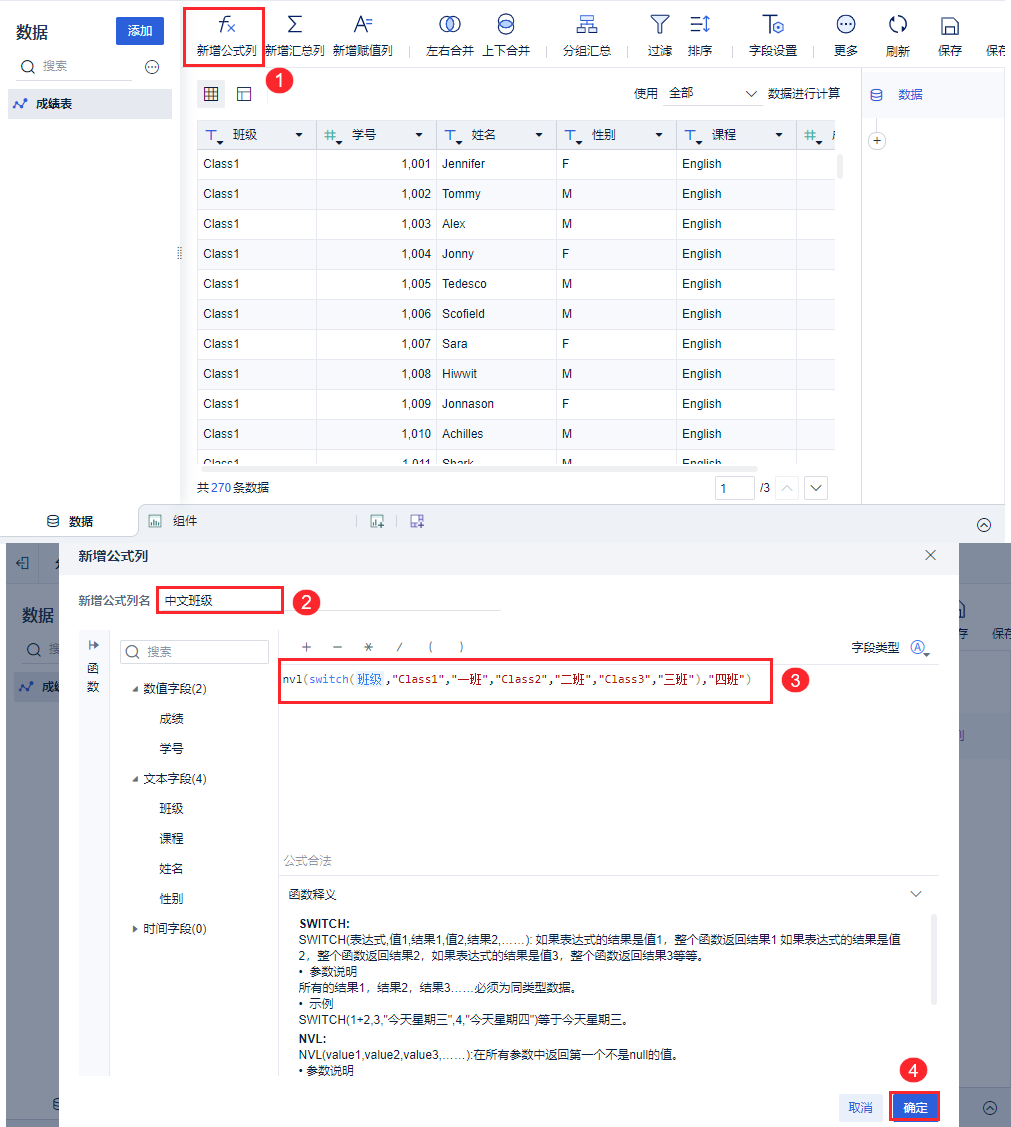This screenshot has height=1127, width=1011.
Task: Select the 成绩表 dataset in the list
Action: (x=90, y=104)
